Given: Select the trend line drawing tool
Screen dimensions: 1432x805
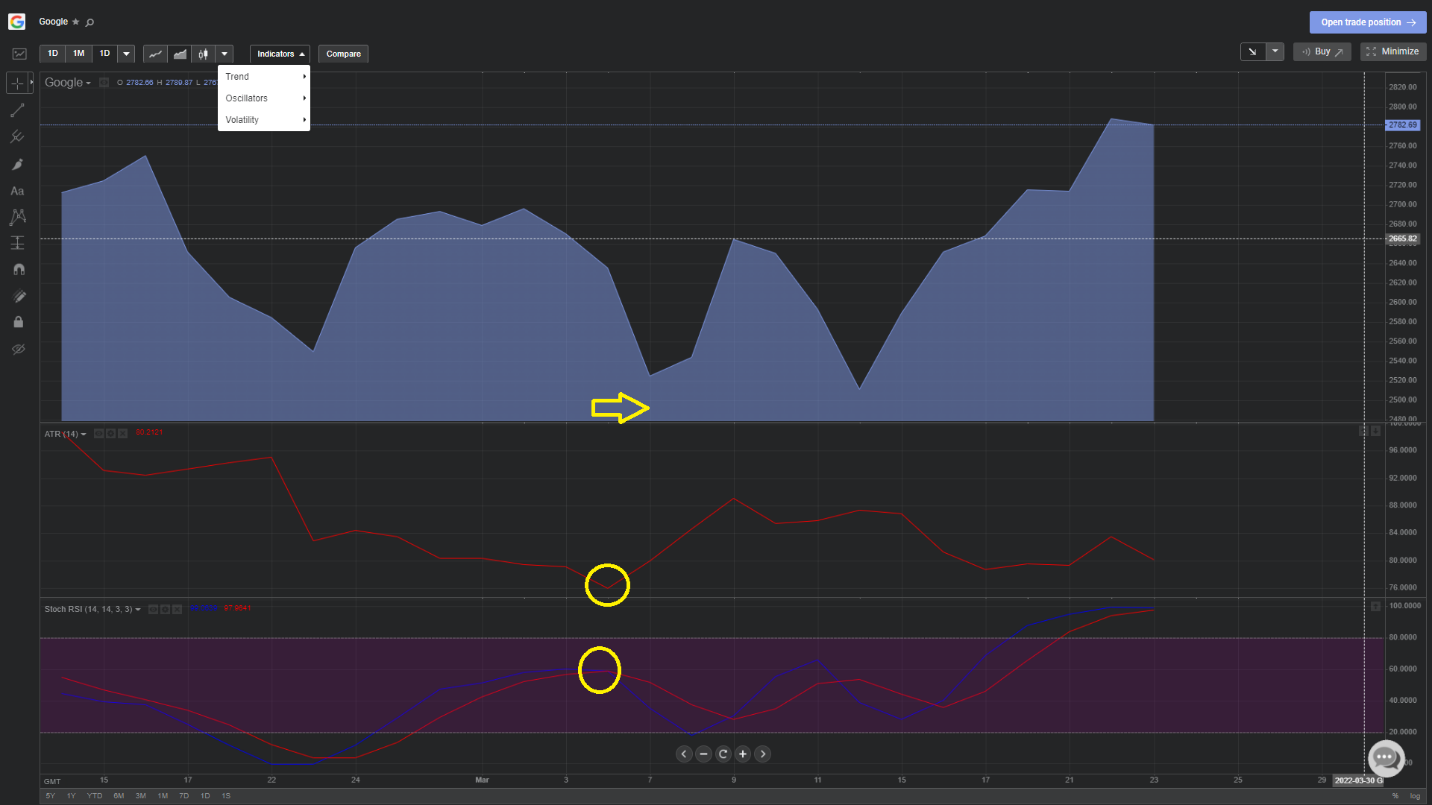Looking at the screenshot, I should [17, 110].
